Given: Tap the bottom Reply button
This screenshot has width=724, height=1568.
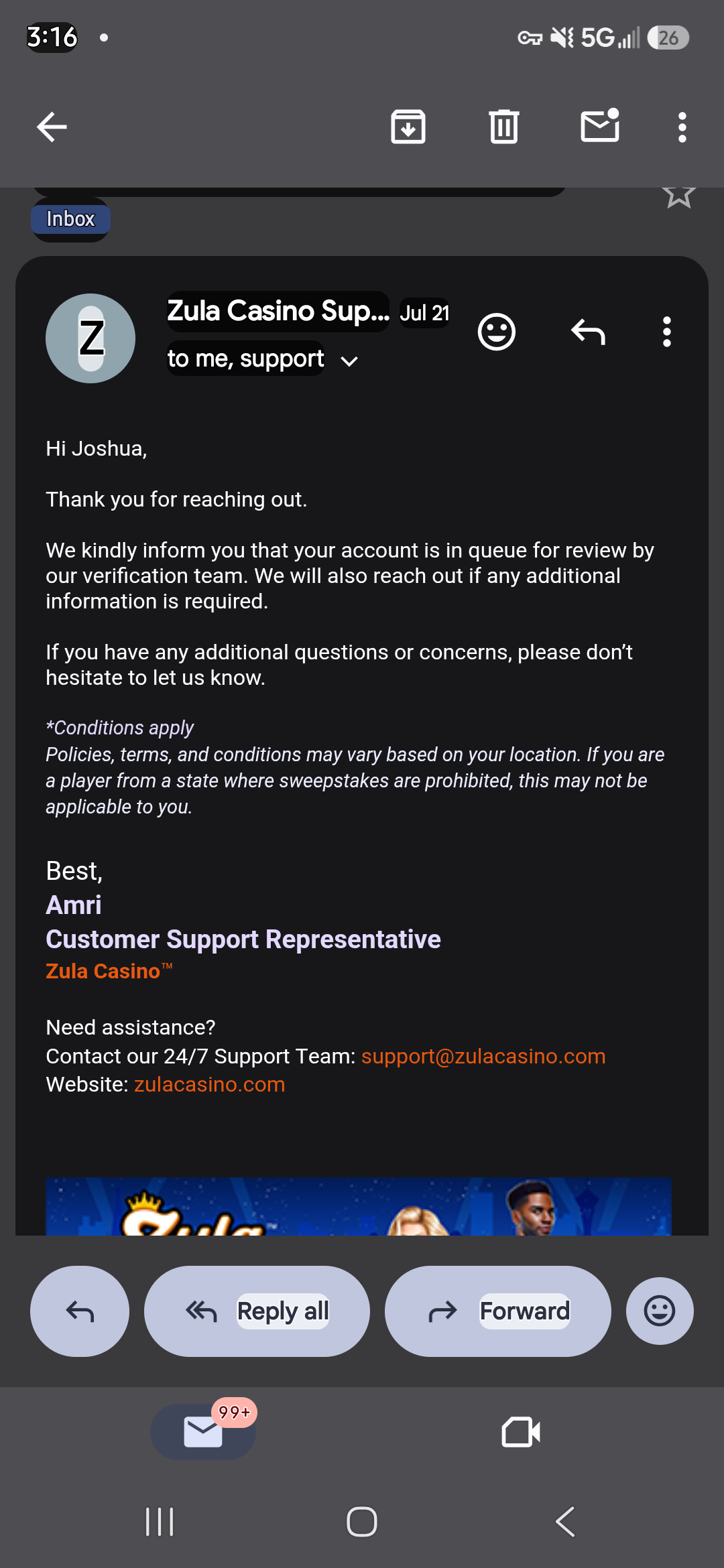Looking at the screenshot, I should pyautogui.click(x=80, y=1311).
